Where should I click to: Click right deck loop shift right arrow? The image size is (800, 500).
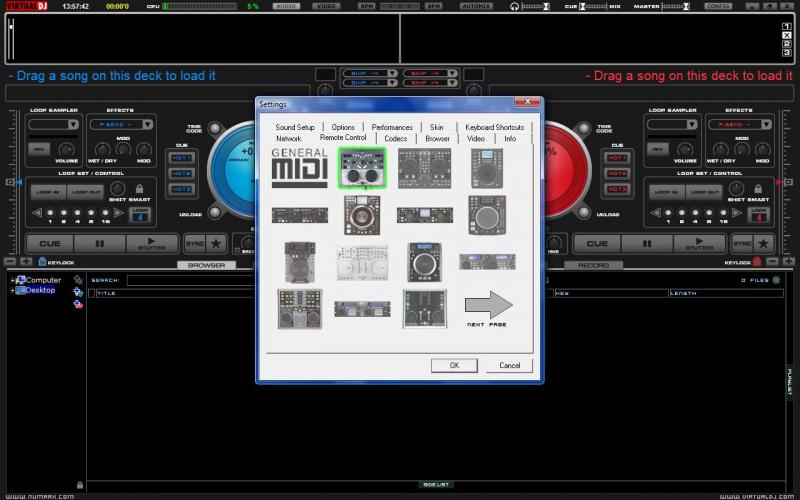(737, 213)
